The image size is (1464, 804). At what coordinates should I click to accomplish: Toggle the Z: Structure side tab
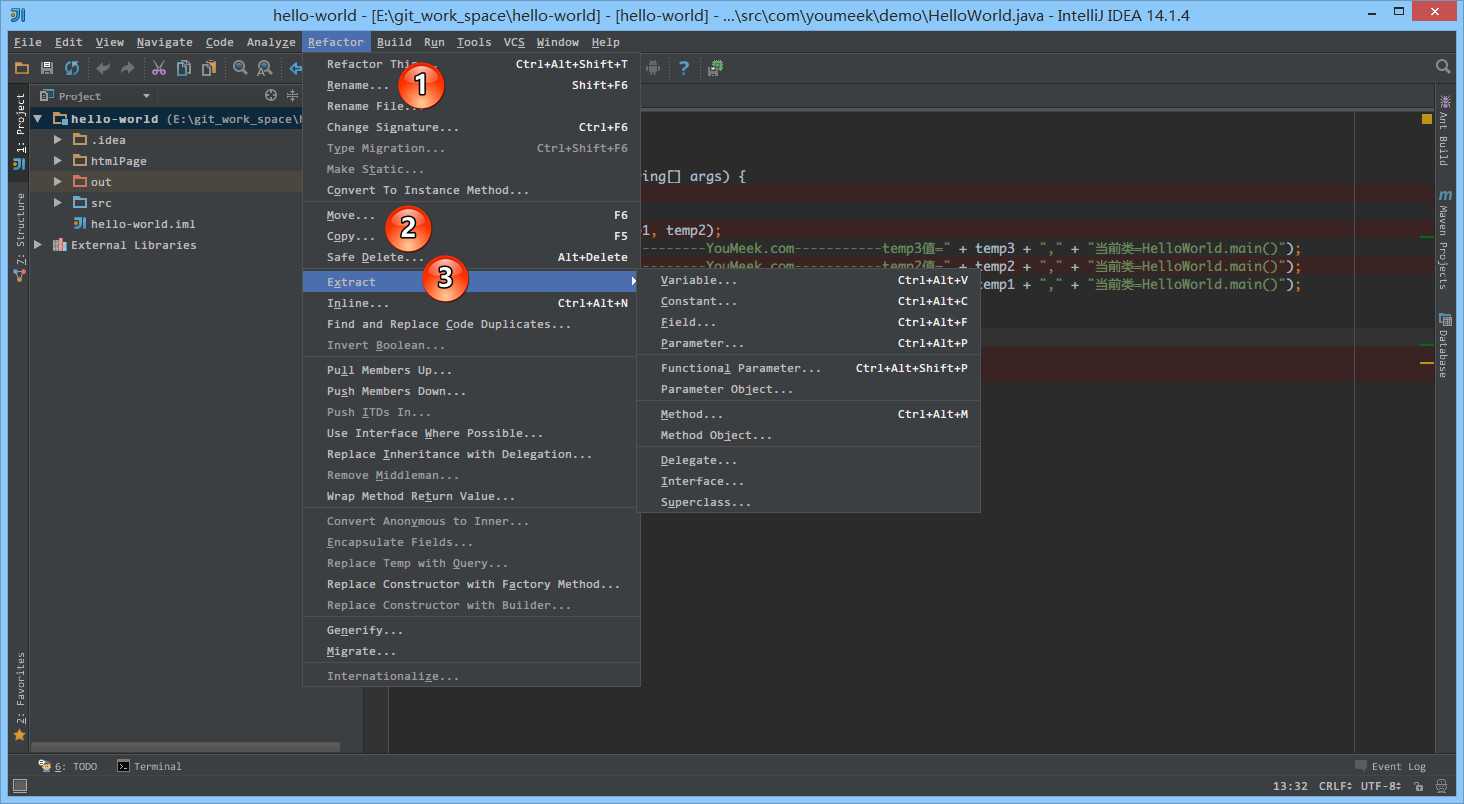point(19,237)
